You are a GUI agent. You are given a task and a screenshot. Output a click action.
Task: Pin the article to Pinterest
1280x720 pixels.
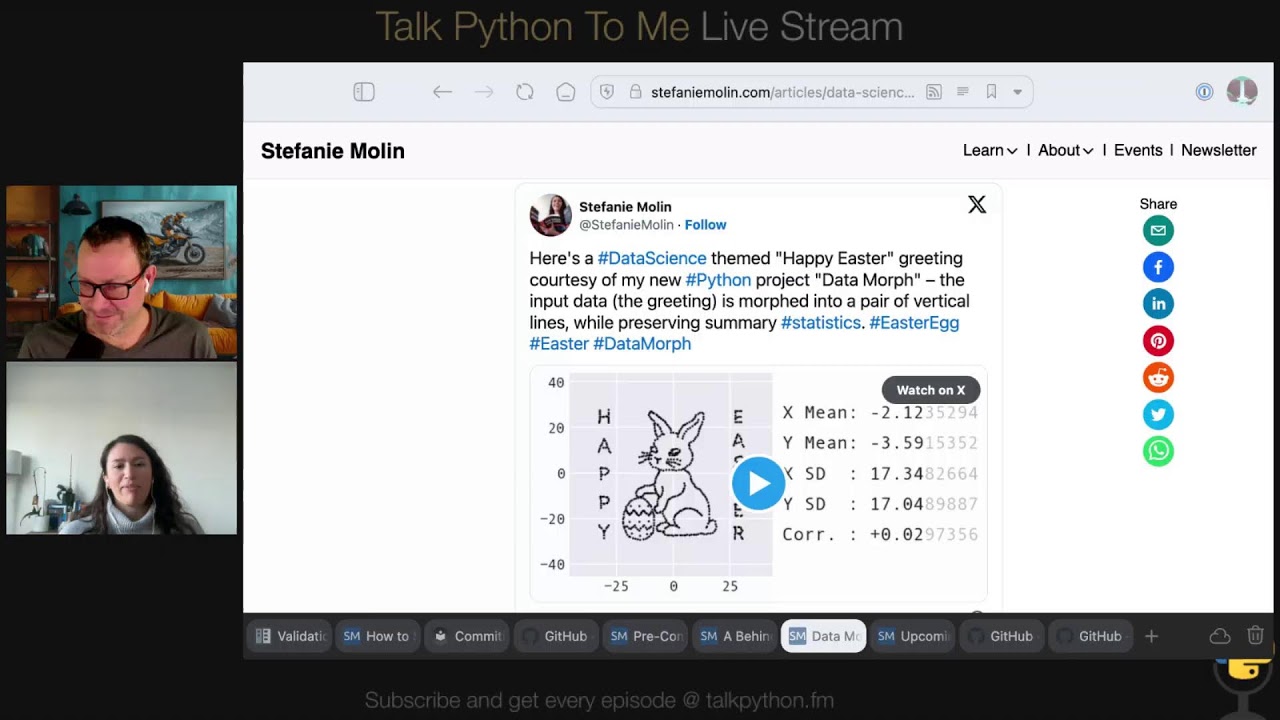coord(1158,340)
